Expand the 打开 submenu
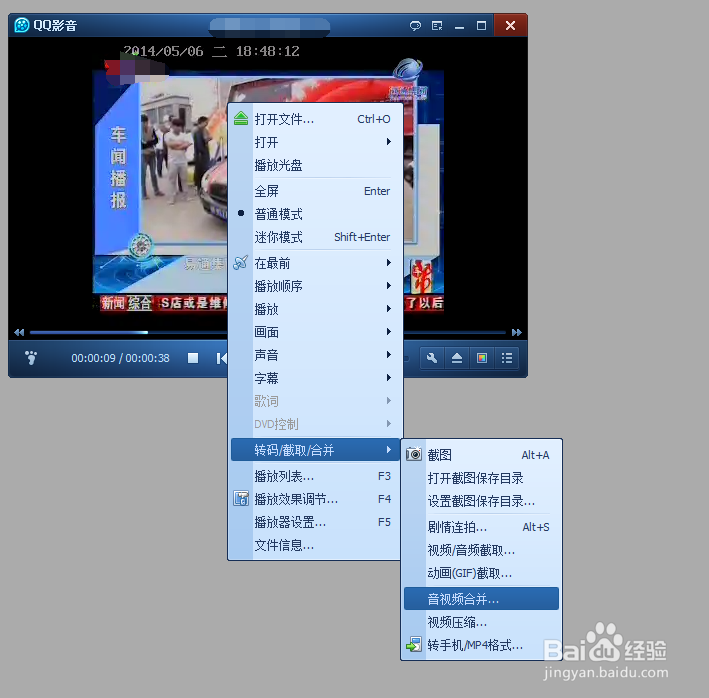 [x=315, y=142]
